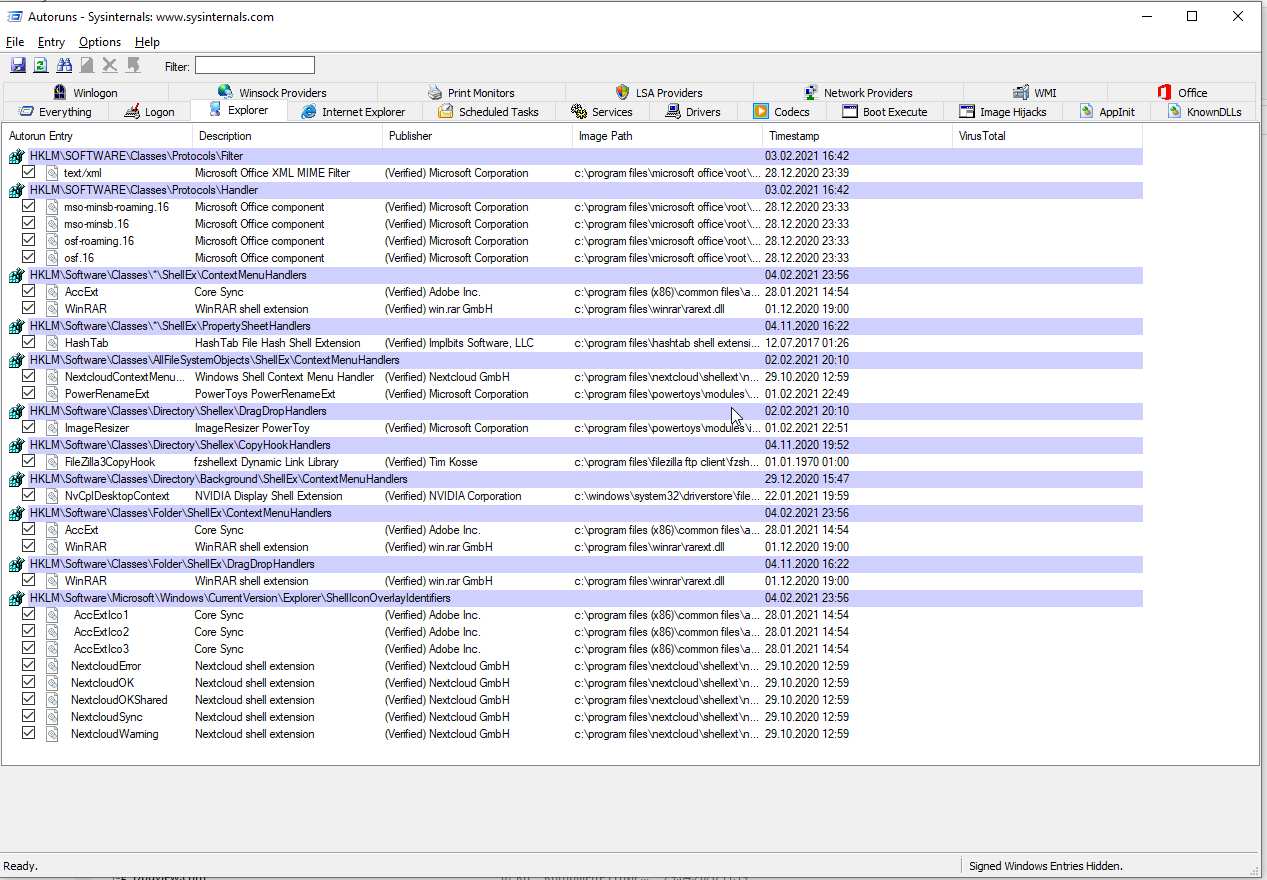
Task: Click file icon next to mso-minsb.16 entry
Action: [x=52, y=224]
